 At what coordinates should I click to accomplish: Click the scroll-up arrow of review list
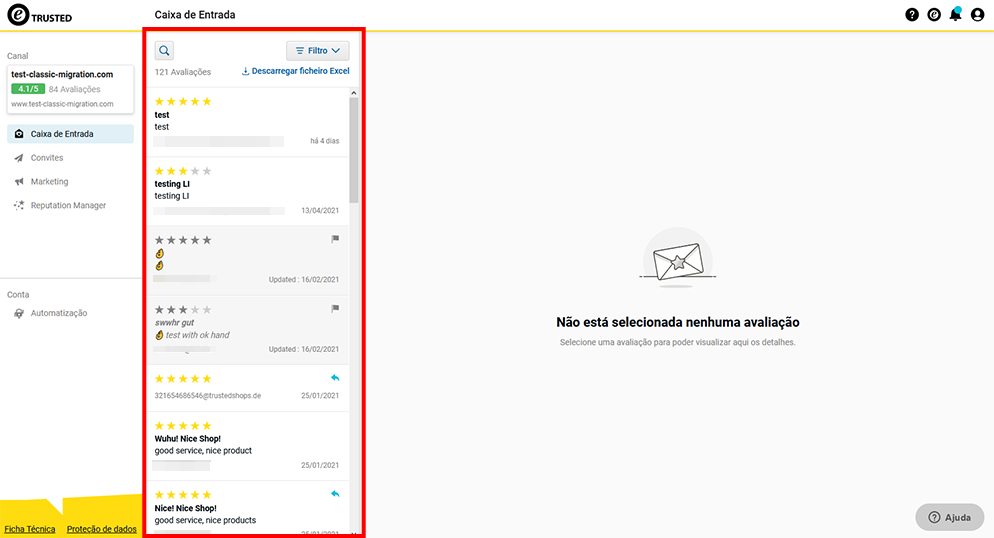[x=354, y=93]
